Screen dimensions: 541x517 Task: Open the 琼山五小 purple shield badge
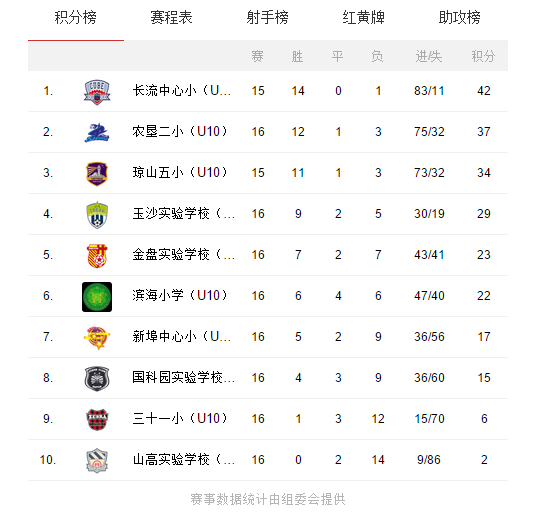tap(97, 174)
